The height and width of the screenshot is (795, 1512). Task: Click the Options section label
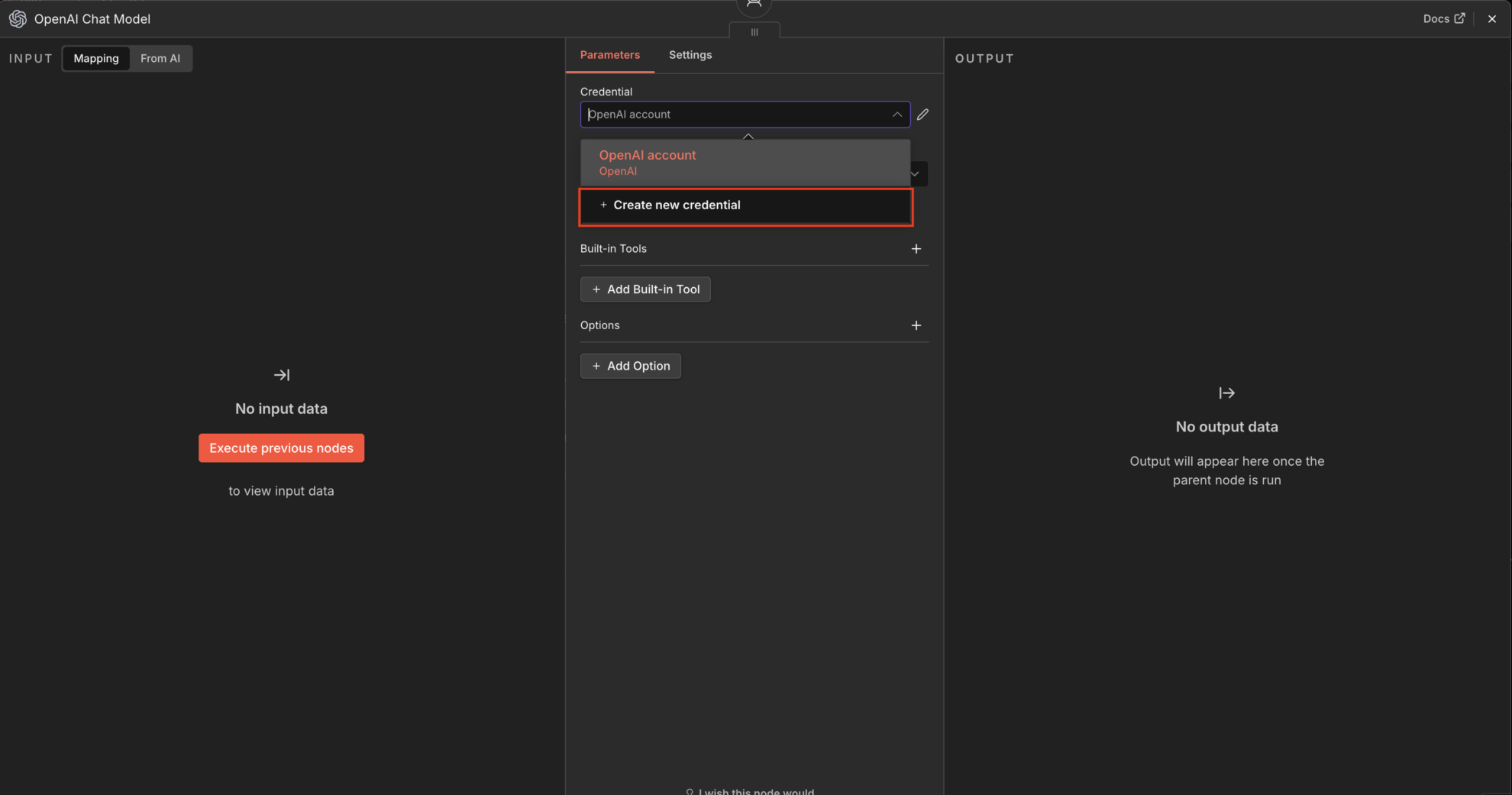599,325
